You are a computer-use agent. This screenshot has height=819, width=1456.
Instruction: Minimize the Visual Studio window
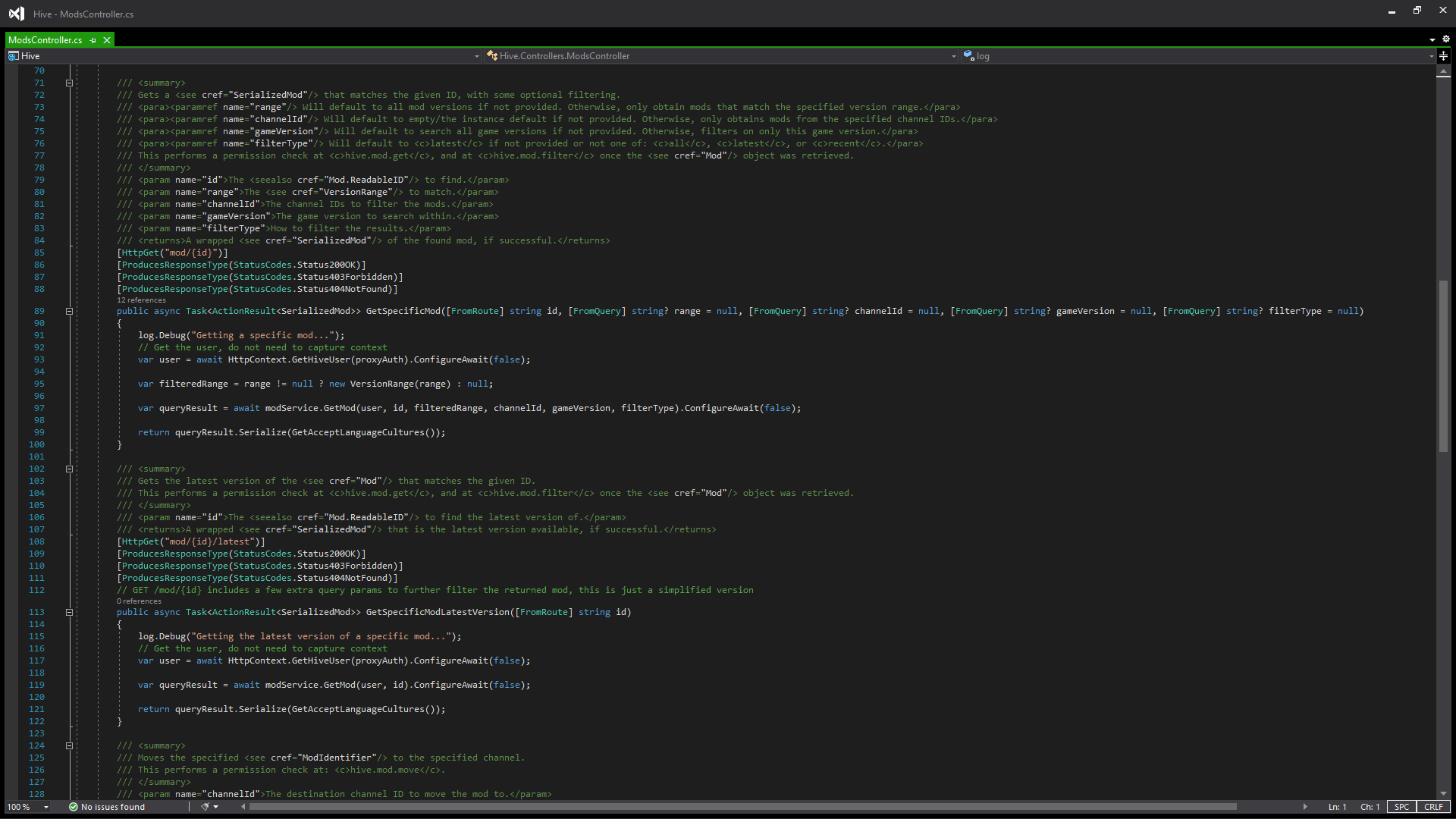pyautogui.click(x=1392, y=11)
